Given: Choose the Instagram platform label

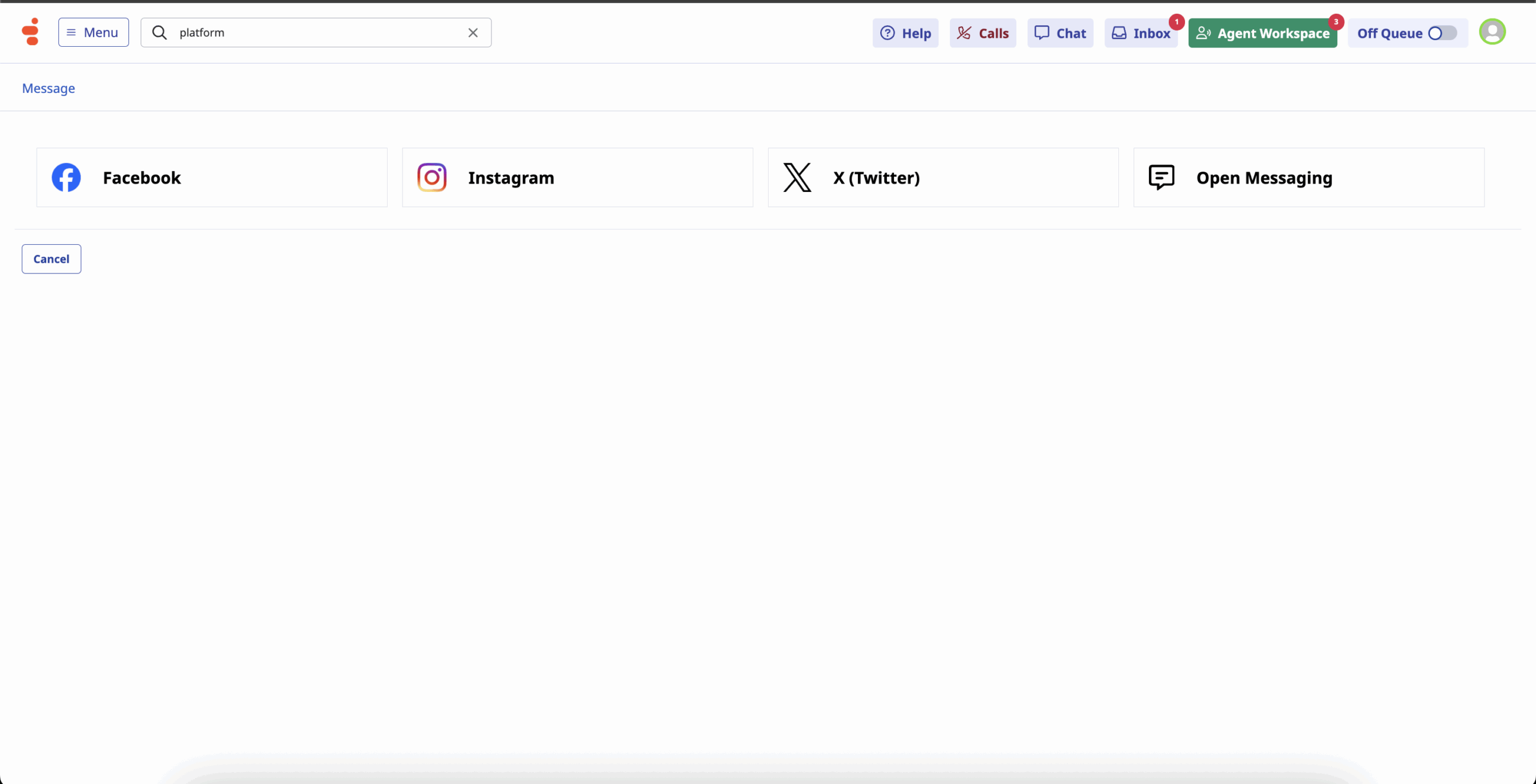Looking at the screenshot, I should (511, 178).
